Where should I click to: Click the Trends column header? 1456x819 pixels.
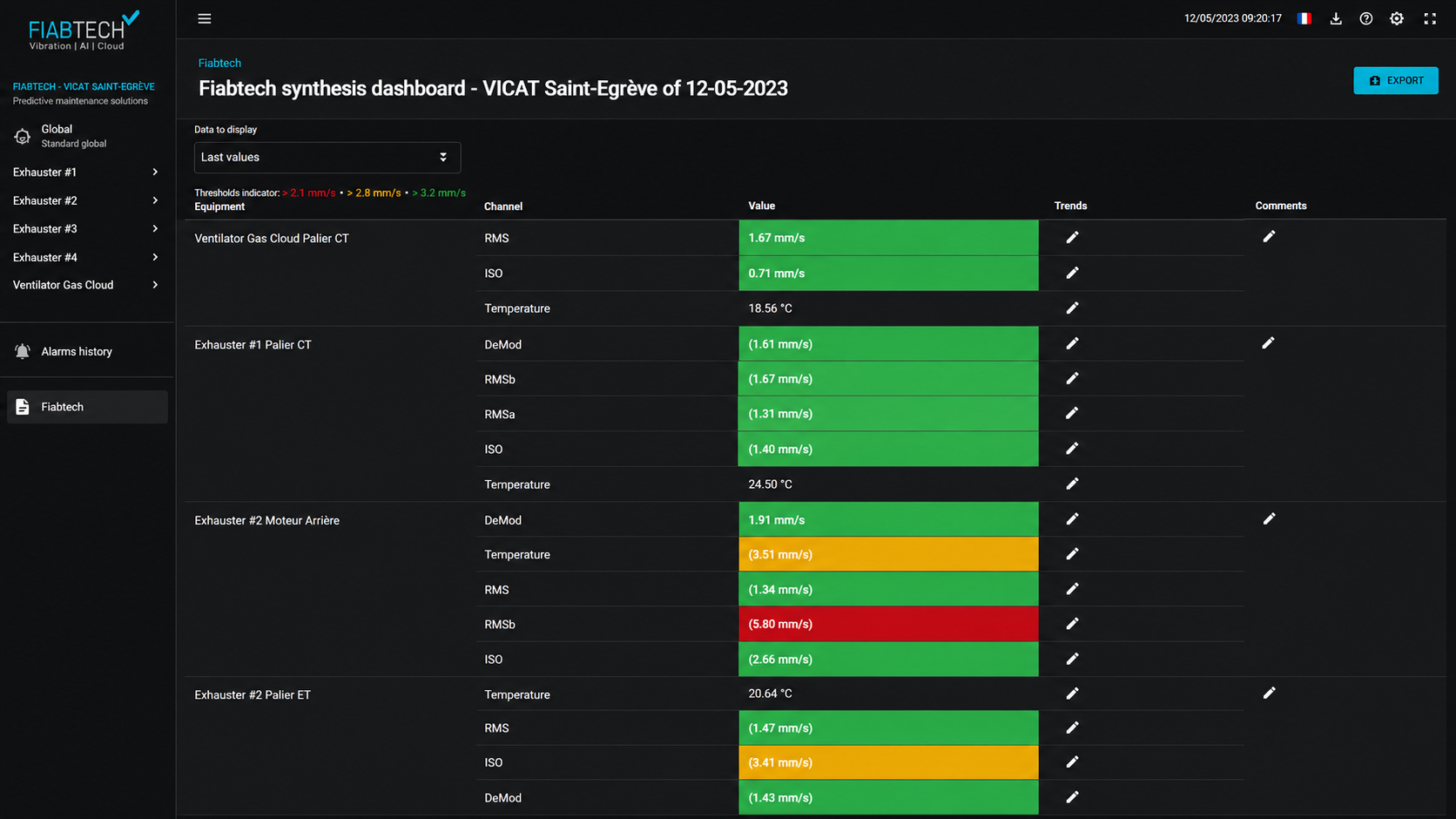tap(1070, 206)
